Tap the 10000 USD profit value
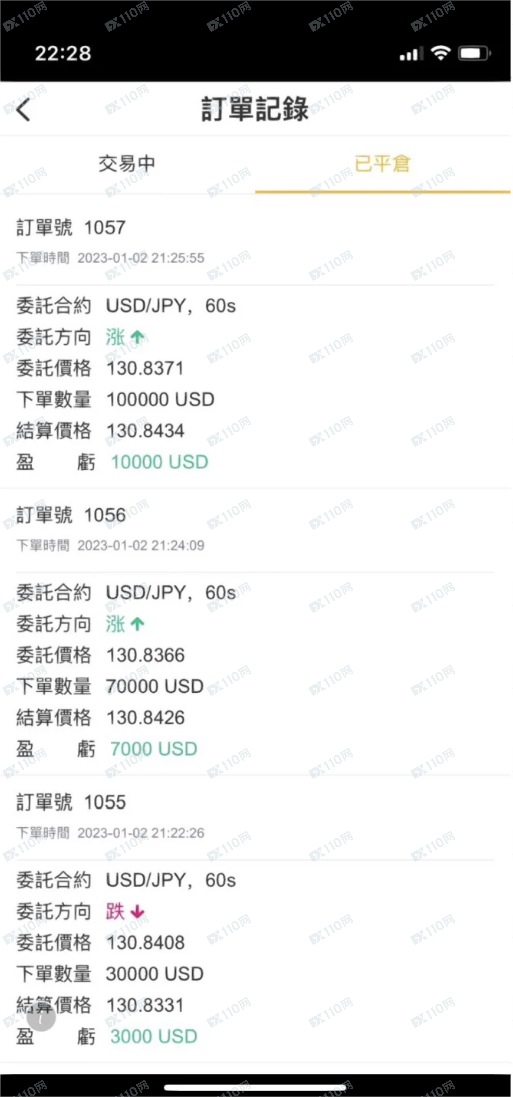 tap(160, 462)
